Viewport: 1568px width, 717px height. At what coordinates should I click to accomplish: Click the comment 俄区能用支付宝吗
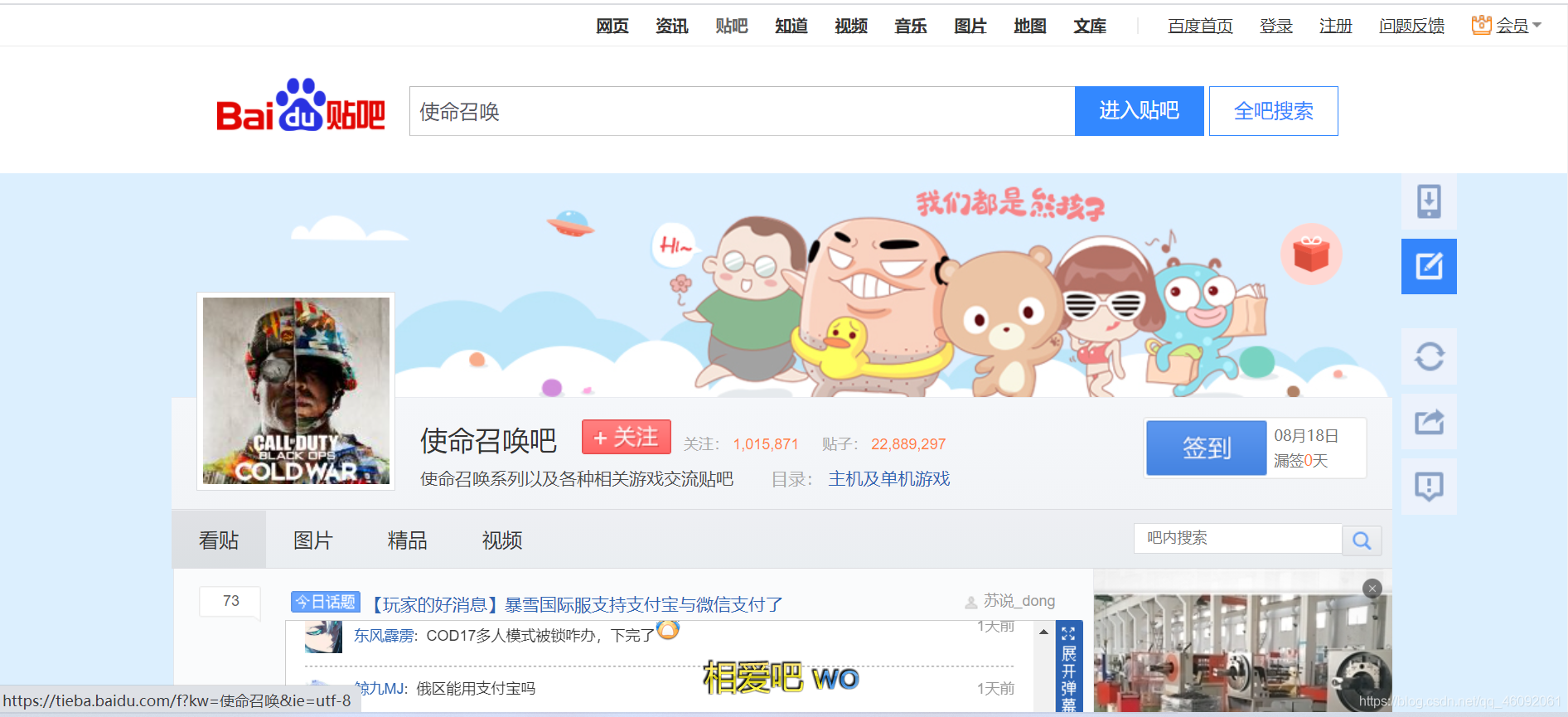[476, 689]
